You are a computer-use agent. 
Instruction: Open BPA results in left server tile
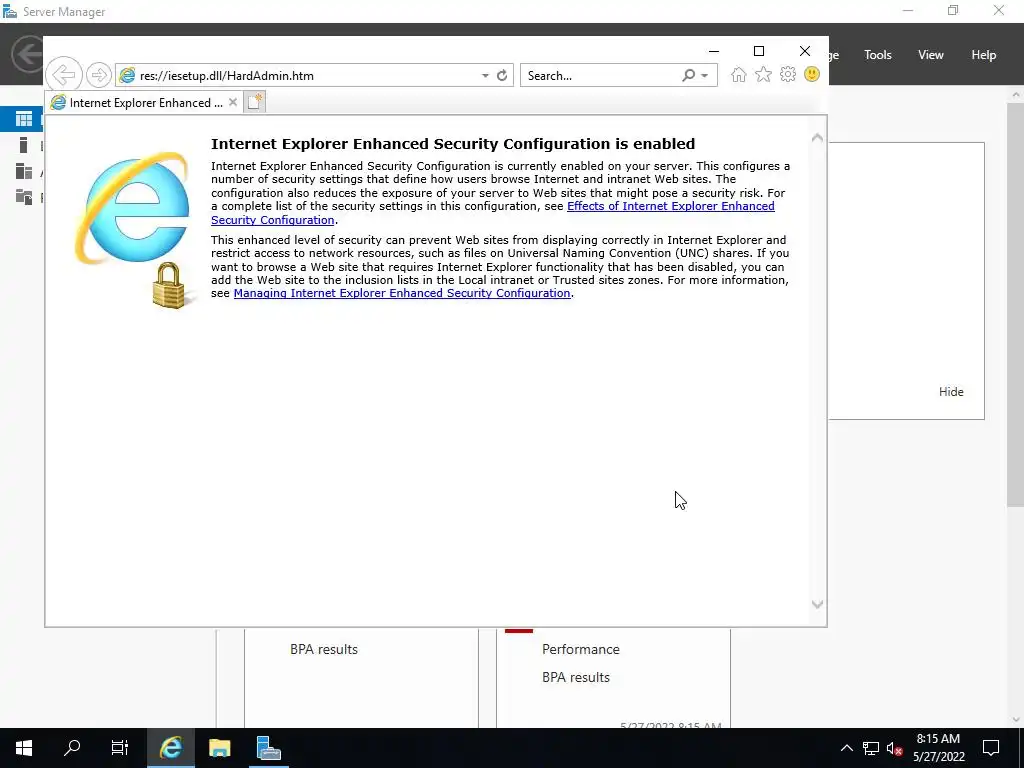324,649
